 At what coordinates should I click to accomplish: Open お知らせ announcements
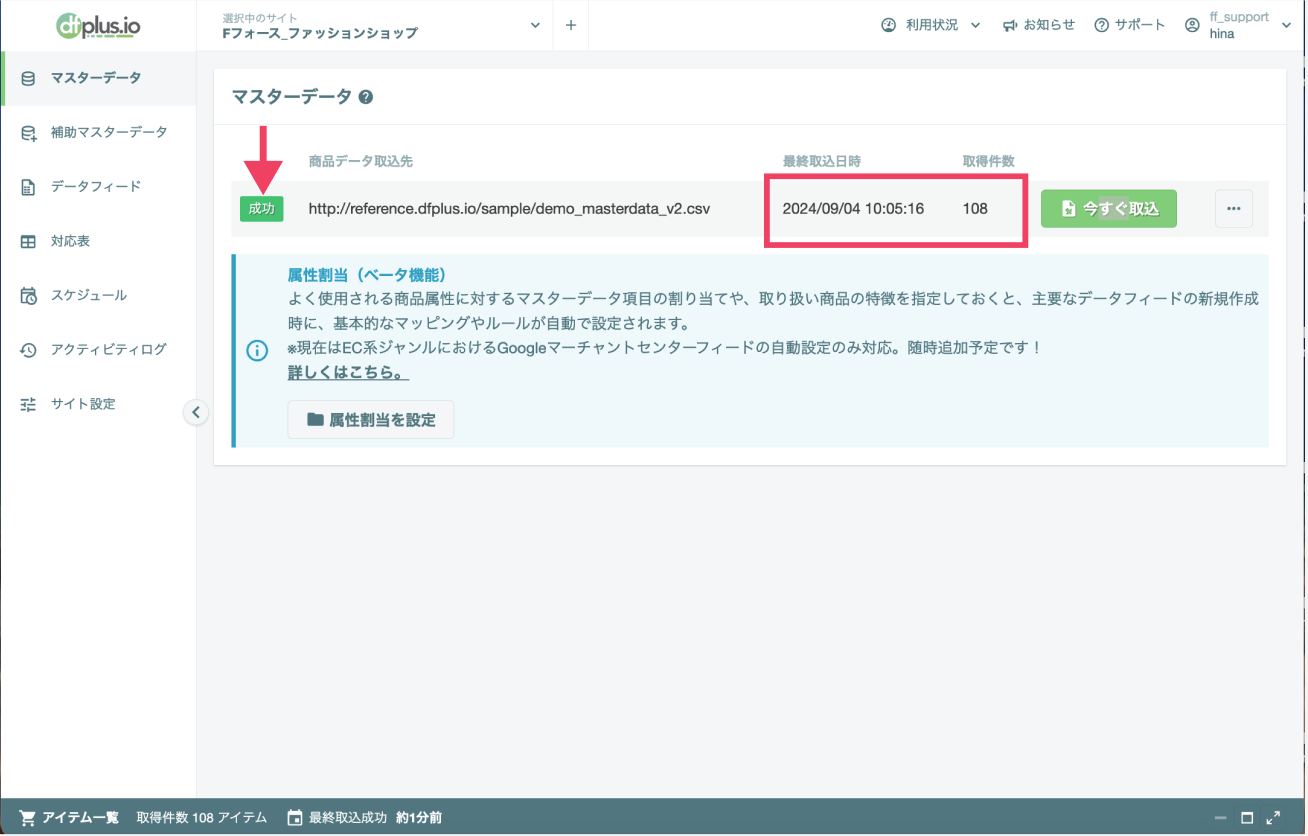point(1038,25)
